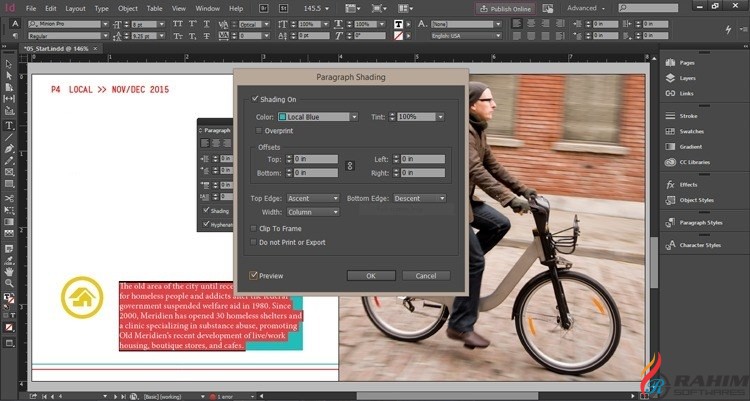Check the Clip To Frame option
Screen dimensions: 750x401
254,229
